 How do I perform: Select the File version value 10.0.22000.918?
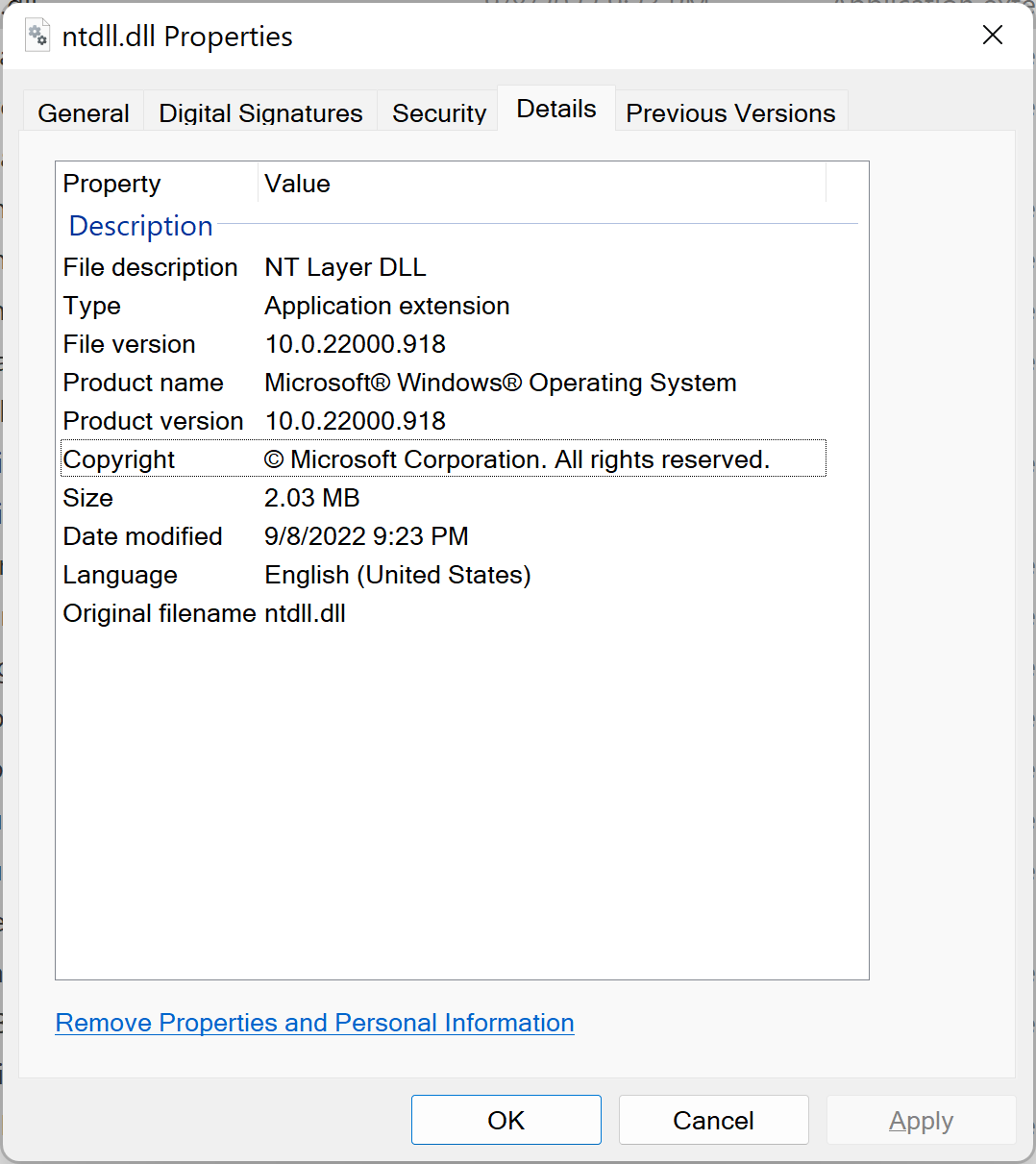point(356,344)
